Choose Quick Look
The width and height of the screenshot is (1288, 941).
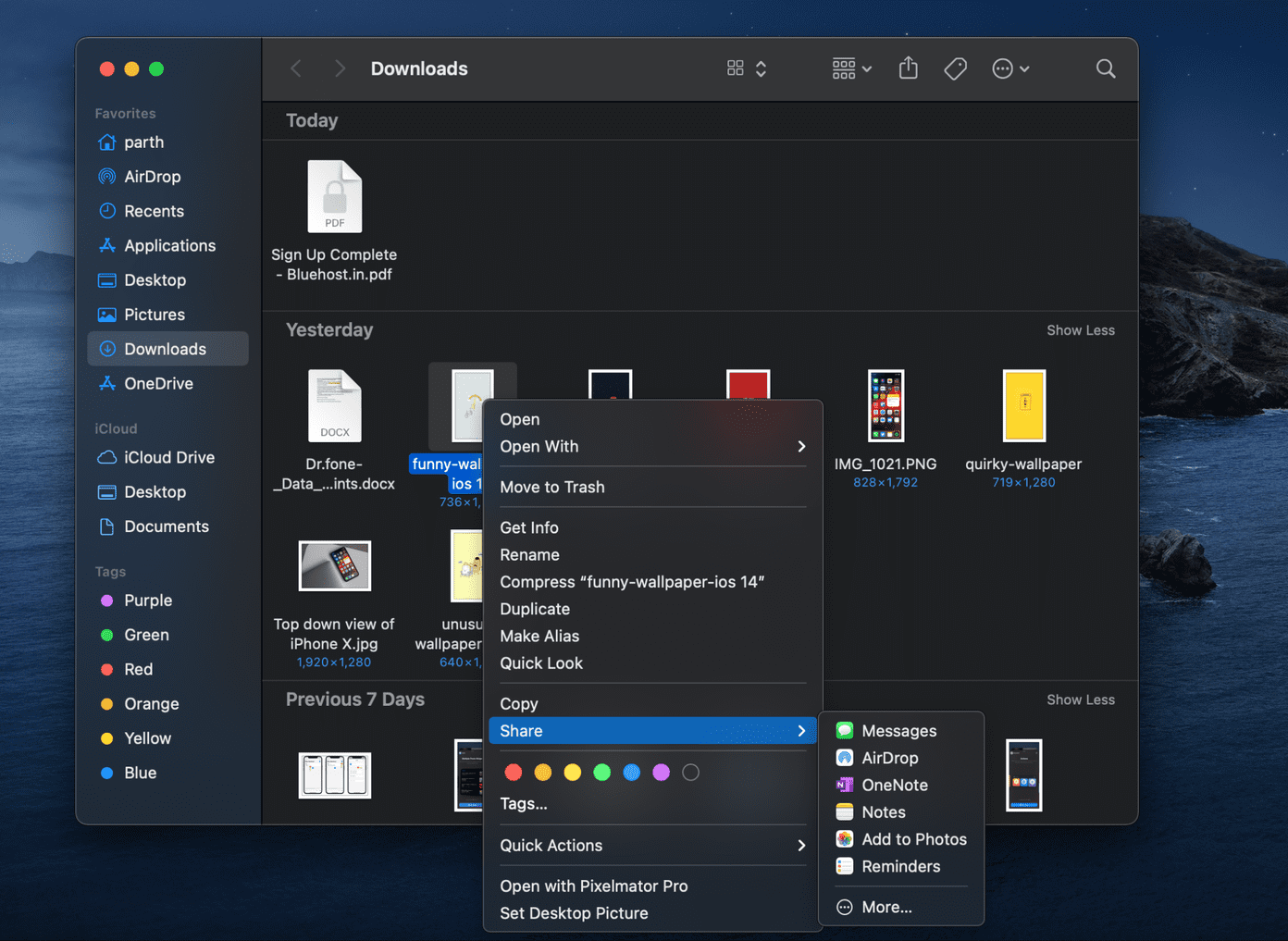[652, 662]
